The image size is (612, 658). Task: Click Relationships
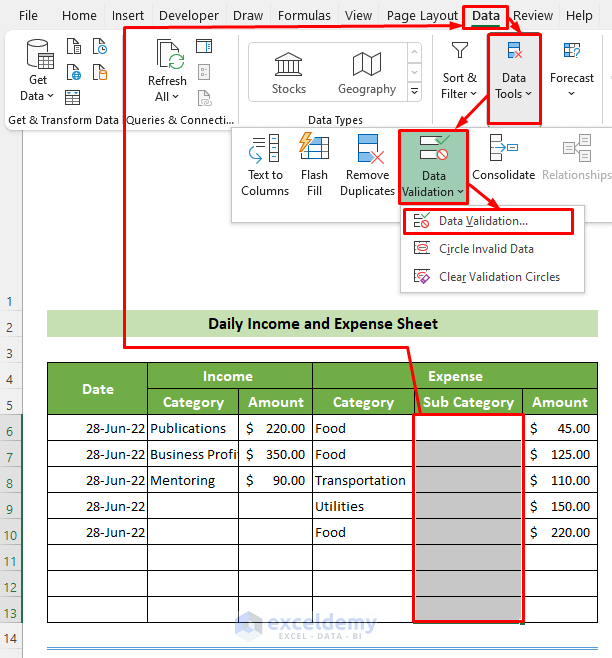[577, 158]
